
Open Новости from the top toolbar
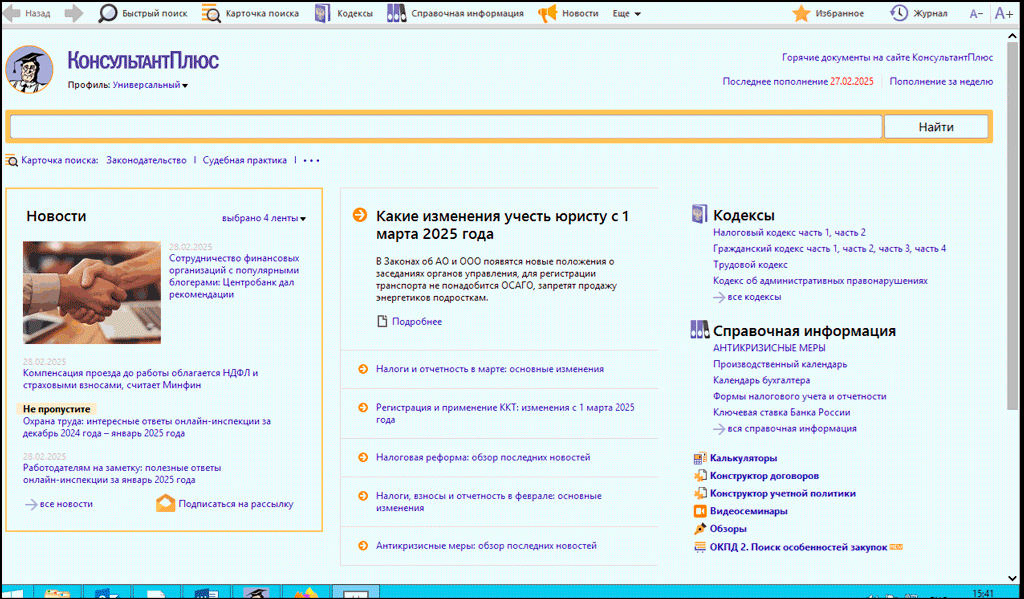tap(568, 13)
